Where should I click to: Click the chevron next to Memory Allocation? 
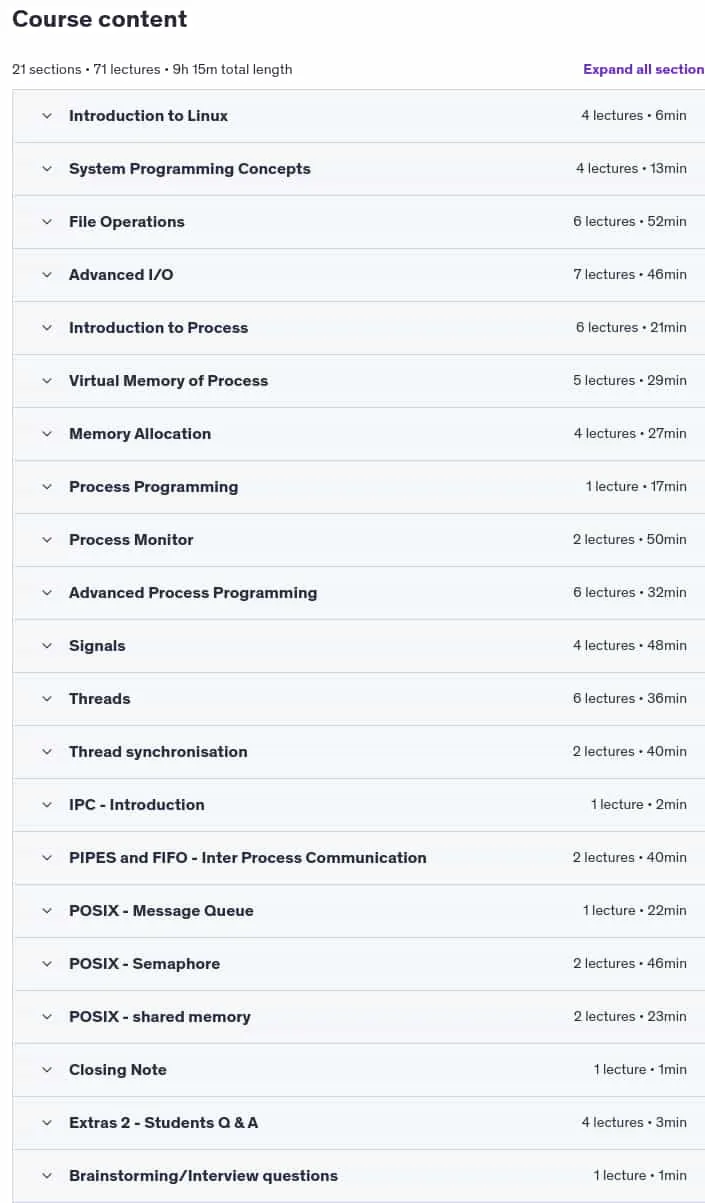coord(46,434)
